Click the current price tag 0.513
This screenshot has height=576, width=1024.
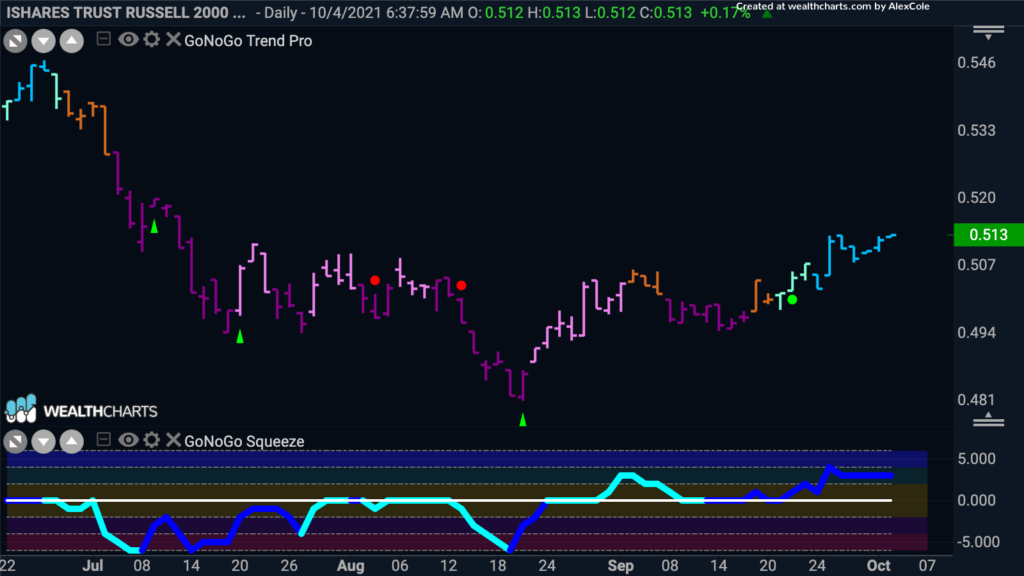click(x=988, y=234)
